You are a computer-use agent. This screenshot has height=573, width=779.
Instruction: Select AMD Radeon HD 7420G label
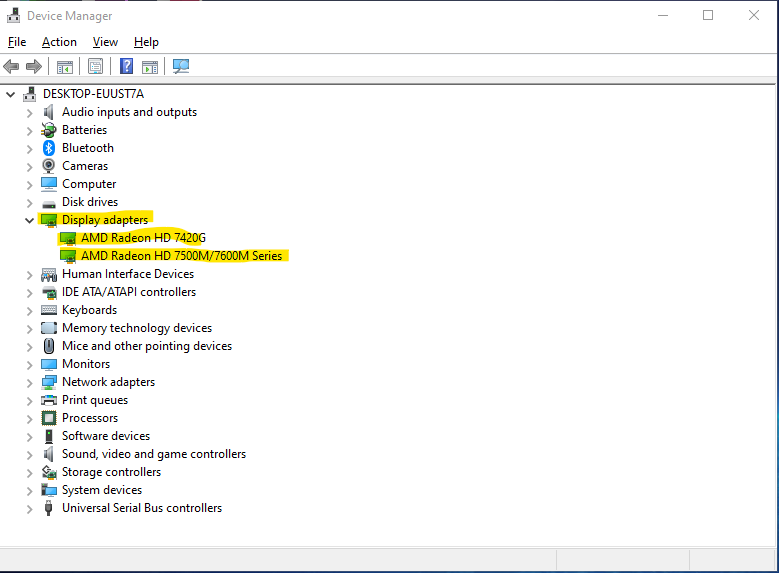tap(143, 238)
